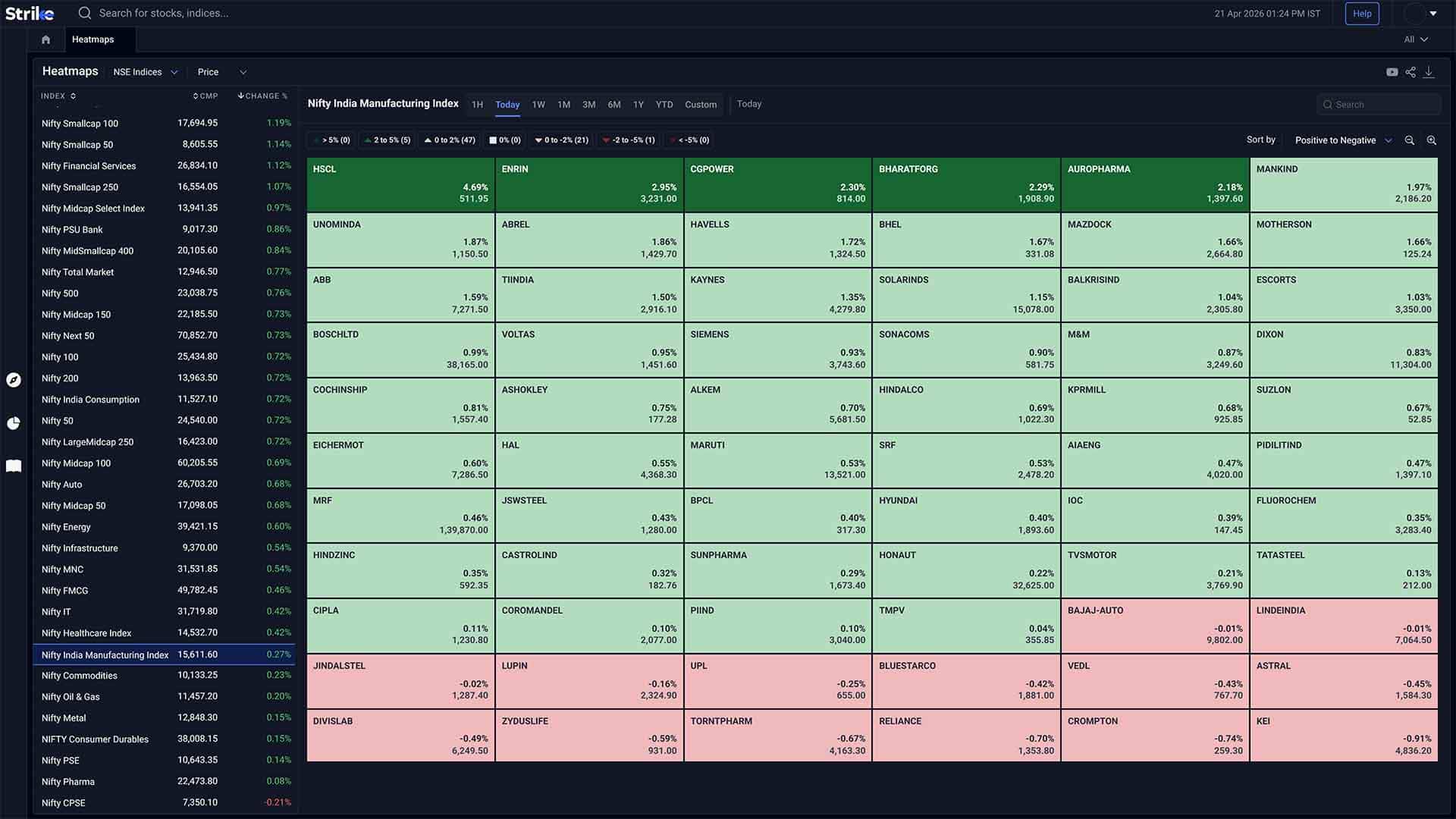
Task: Click the video tutorial icon
Action: [1392, 72]
